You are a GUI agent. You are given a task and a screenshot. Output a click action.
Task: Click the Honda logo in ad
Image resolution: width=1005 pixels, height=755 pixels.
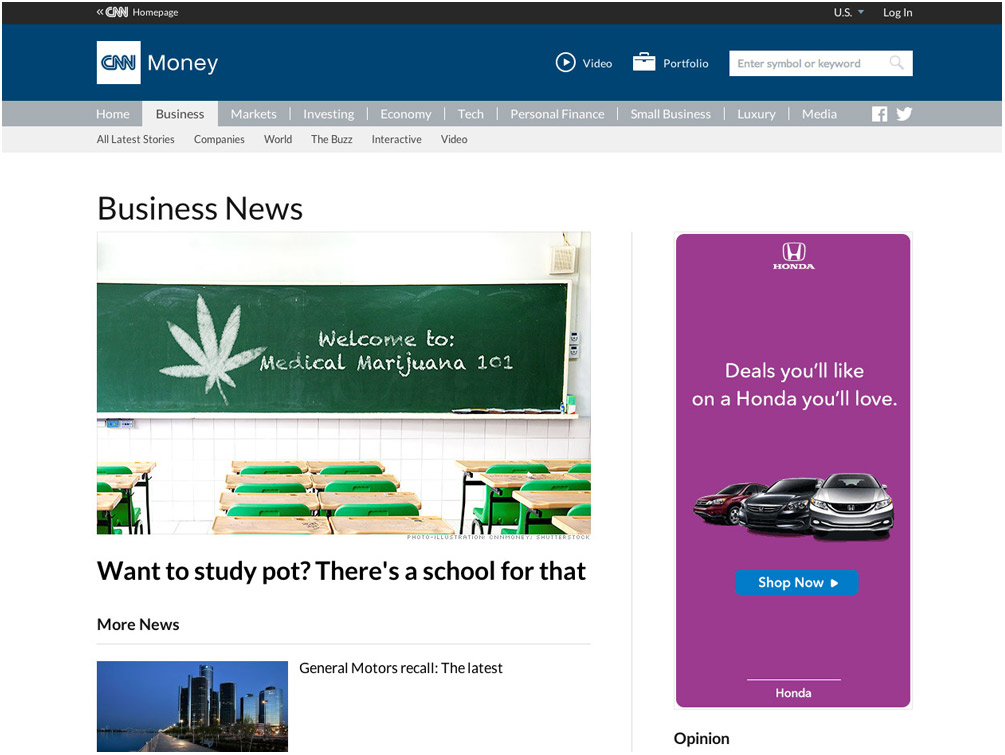[x=793, y=256]
